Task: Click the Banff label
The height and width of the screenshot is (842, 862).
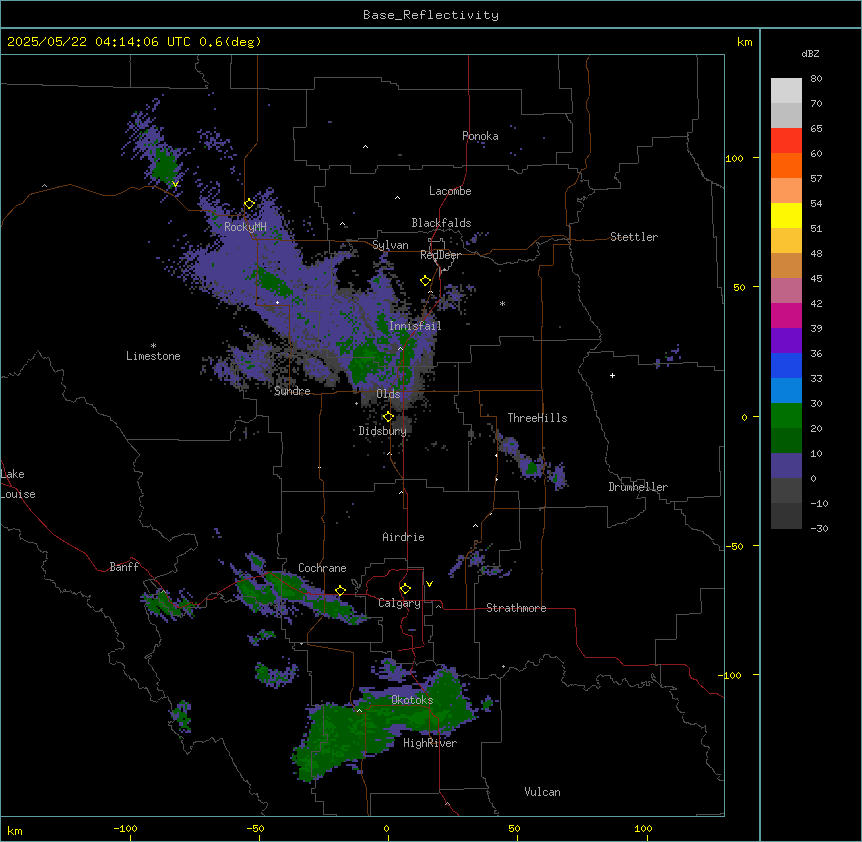Action: (124, 567)
